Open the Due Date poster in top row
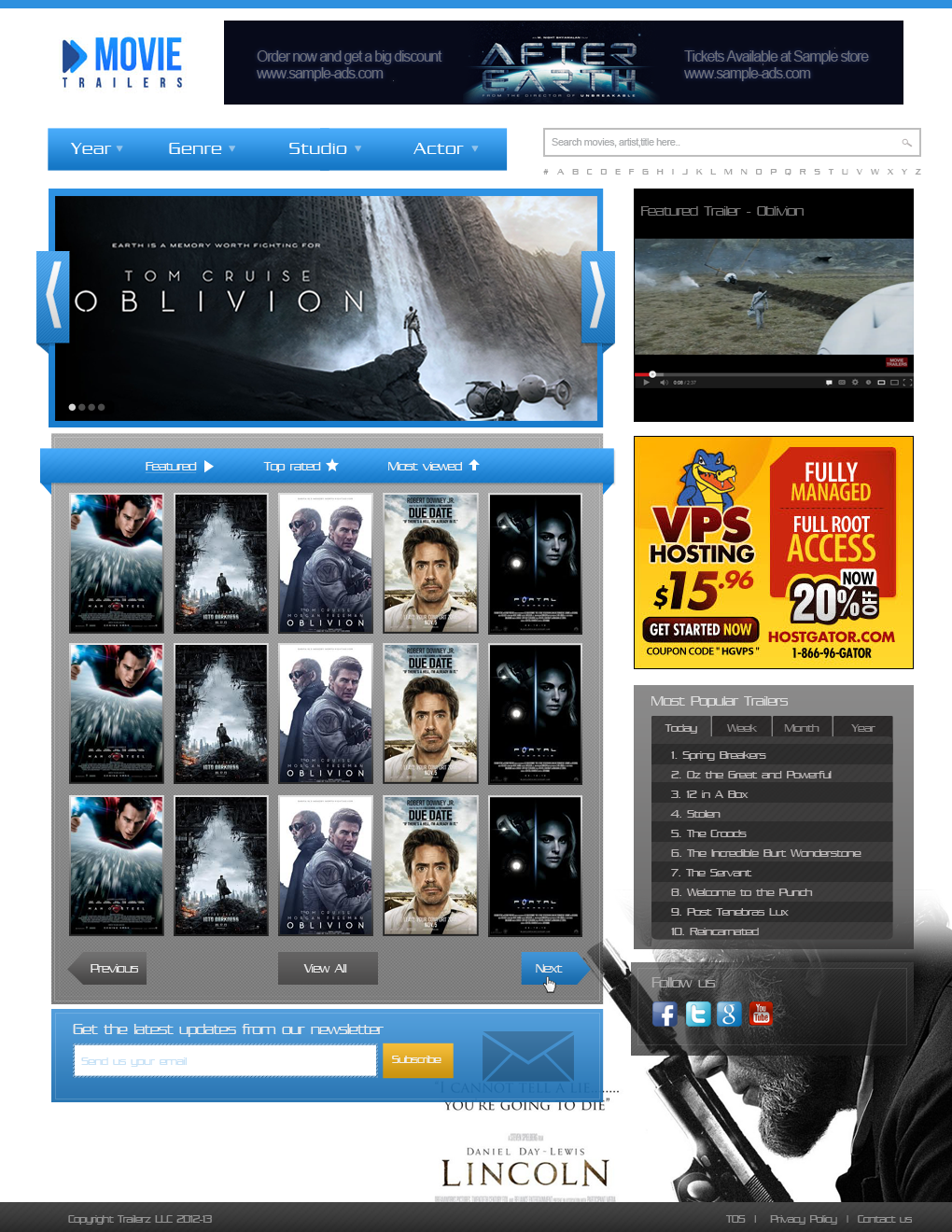Viewport: 952px width, 1232px height. [430, 564]
